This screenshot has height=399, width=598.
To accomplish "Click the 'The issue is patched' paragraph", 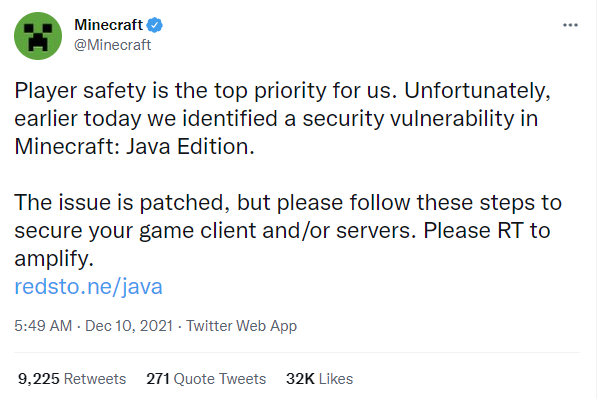I will [288, 230].
